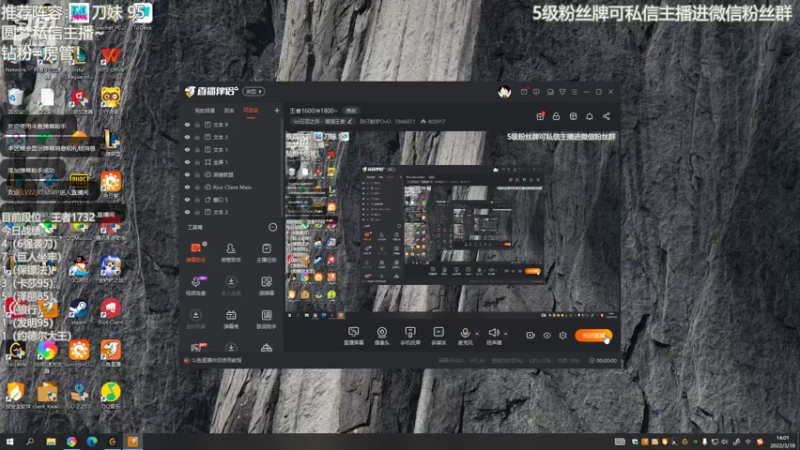
Task: Hide the Riot Client Main source
Action: point(187,187)
